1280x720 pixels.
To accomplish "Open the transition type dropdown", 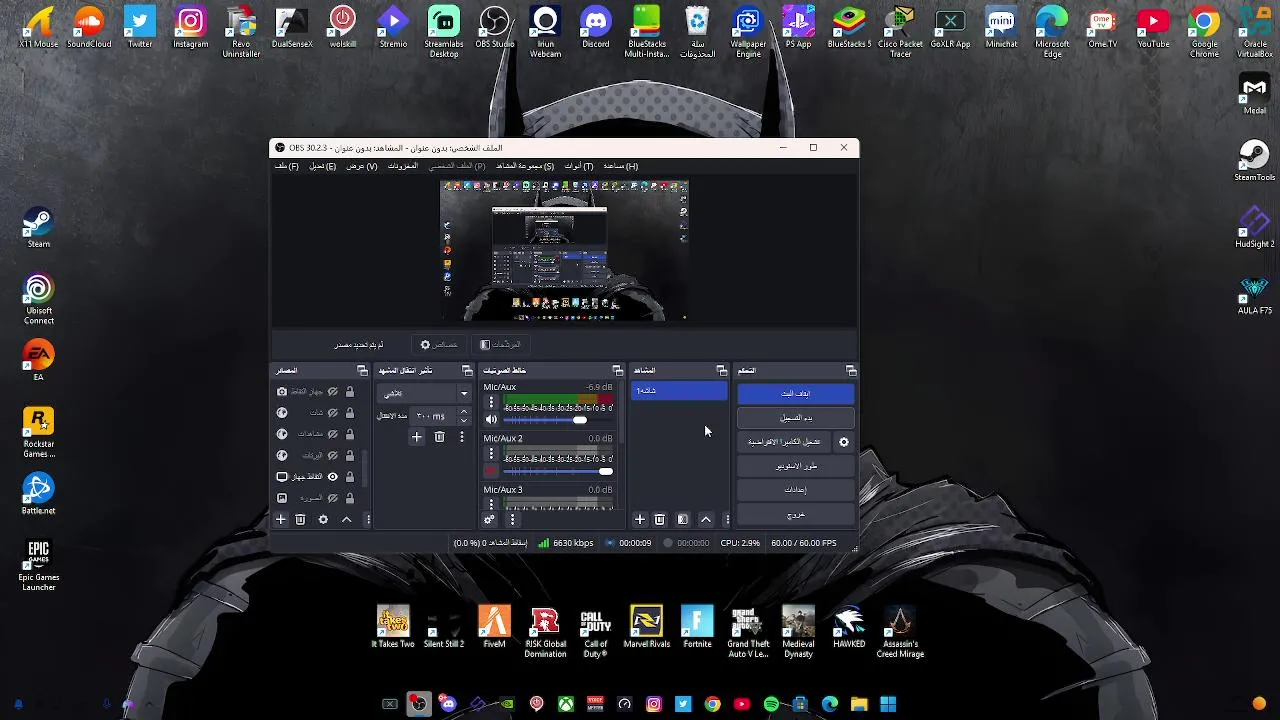I will pyautogui.click(x=424, y=393).
